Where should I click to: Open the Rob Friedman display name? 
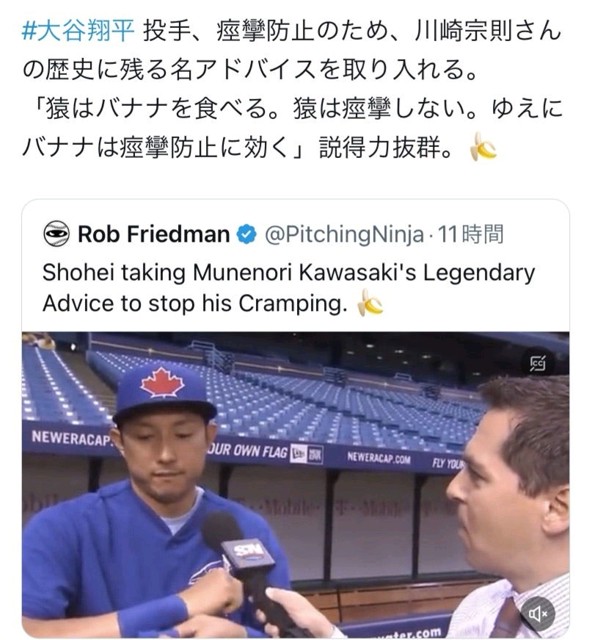pos(154,234)
